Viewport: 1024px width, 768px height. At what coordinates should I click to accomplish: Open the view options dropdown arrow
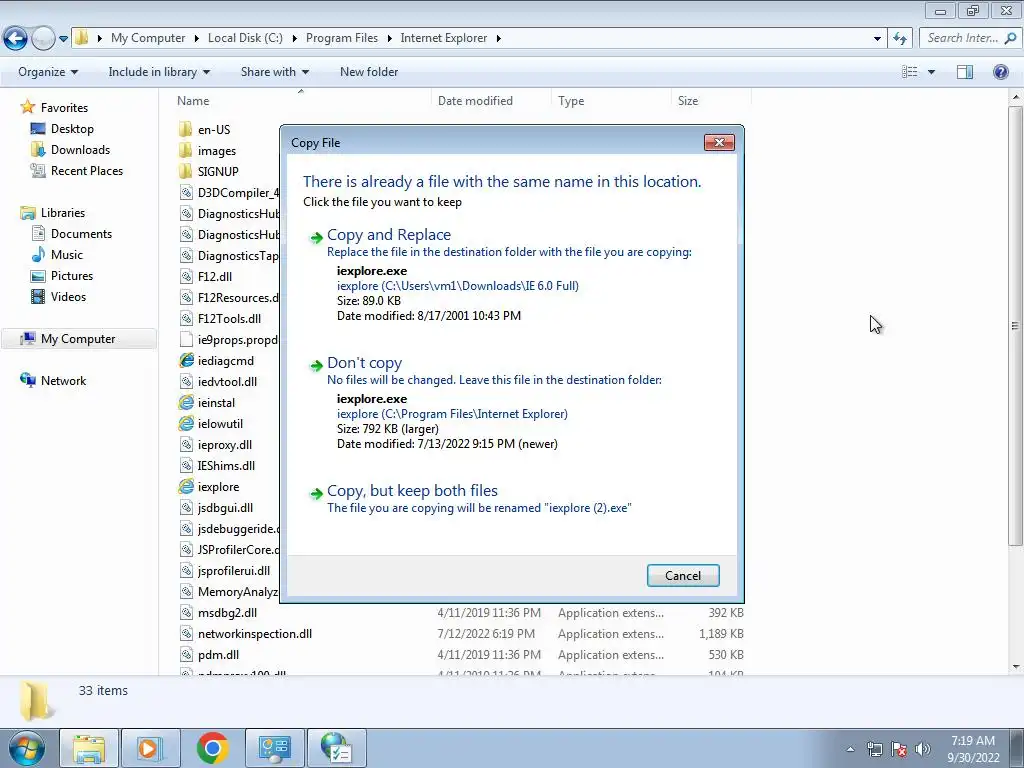[931, 72]
